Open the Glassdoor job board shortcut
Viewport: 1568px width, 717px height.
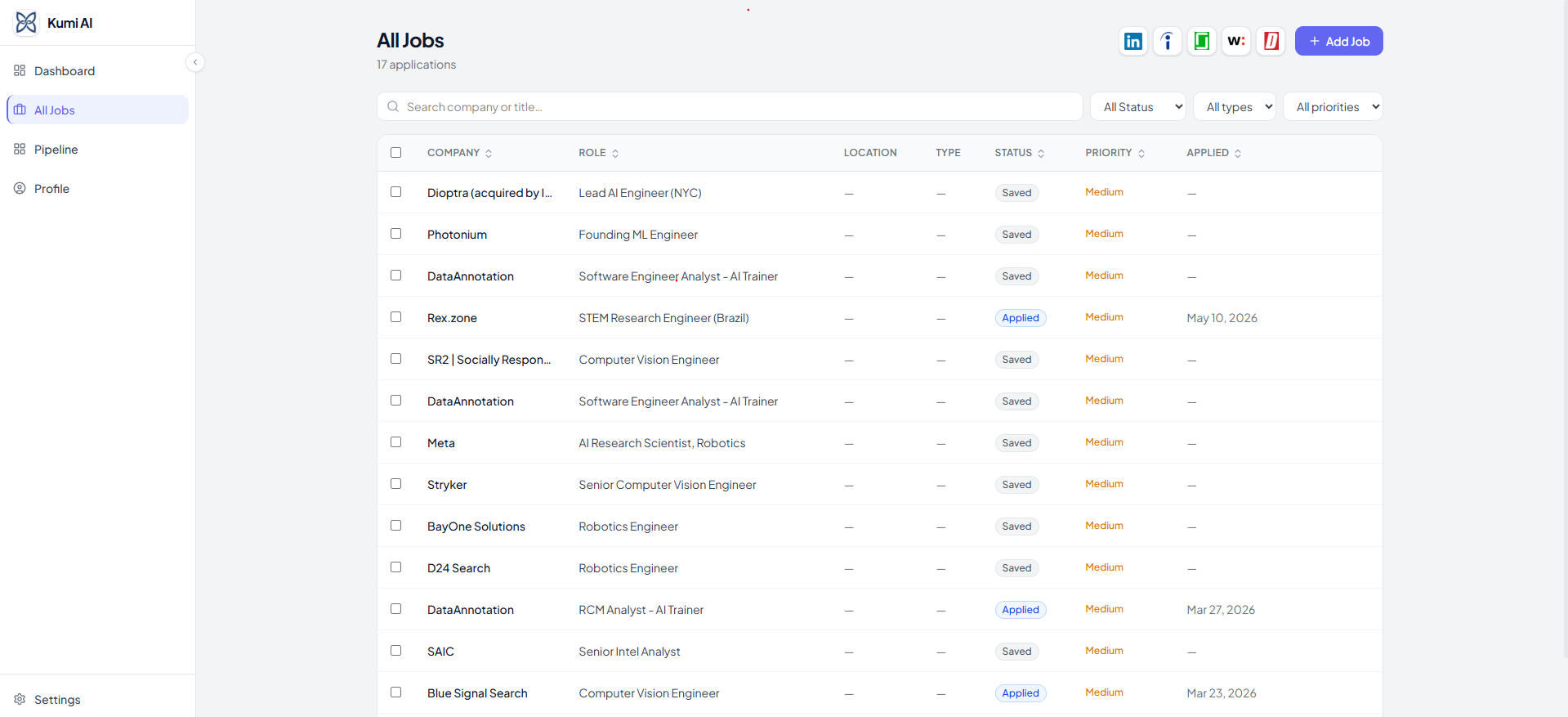[x=1202, y=41]
